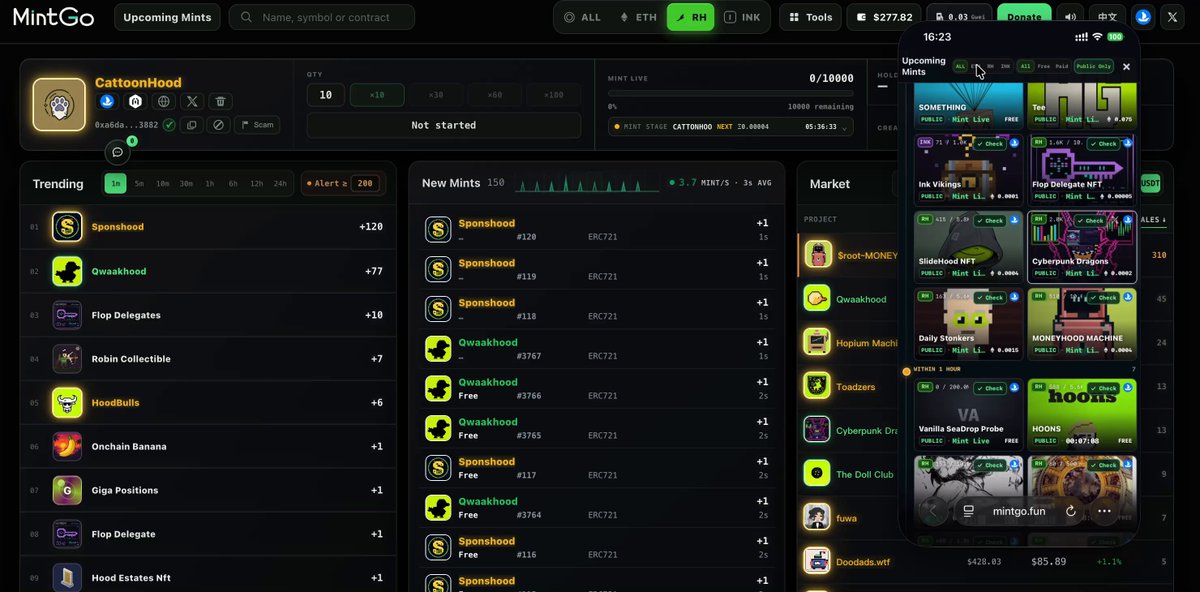Open the chat bubble with the 0 badge
Screen dimensions: 1200x592
[117, 152]
